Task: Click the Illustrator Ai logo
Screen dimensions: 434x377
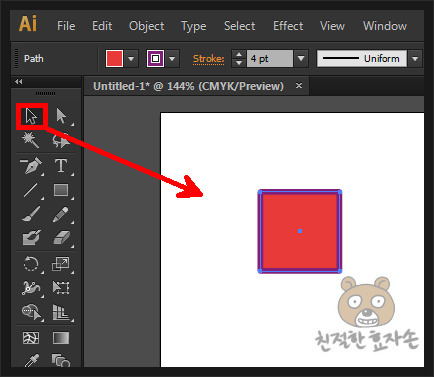Action: point(28,24)
